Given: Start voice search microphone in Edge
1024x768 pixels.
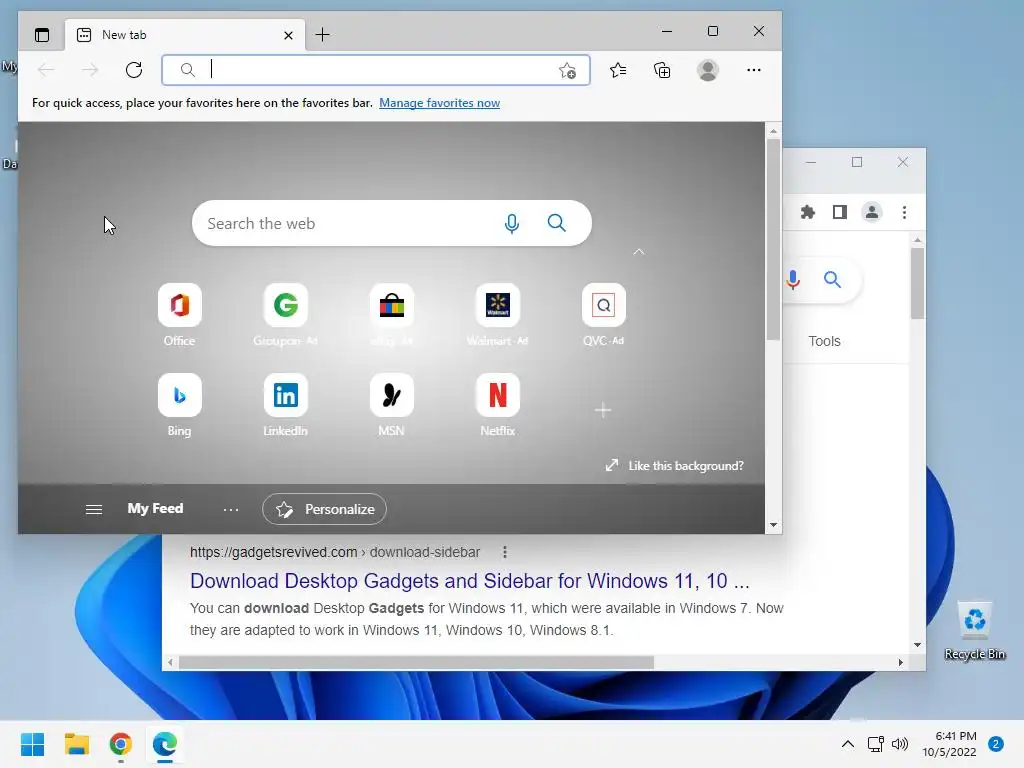Looking at the screenshot, I should pyautogui.click(x=512, y=223).
